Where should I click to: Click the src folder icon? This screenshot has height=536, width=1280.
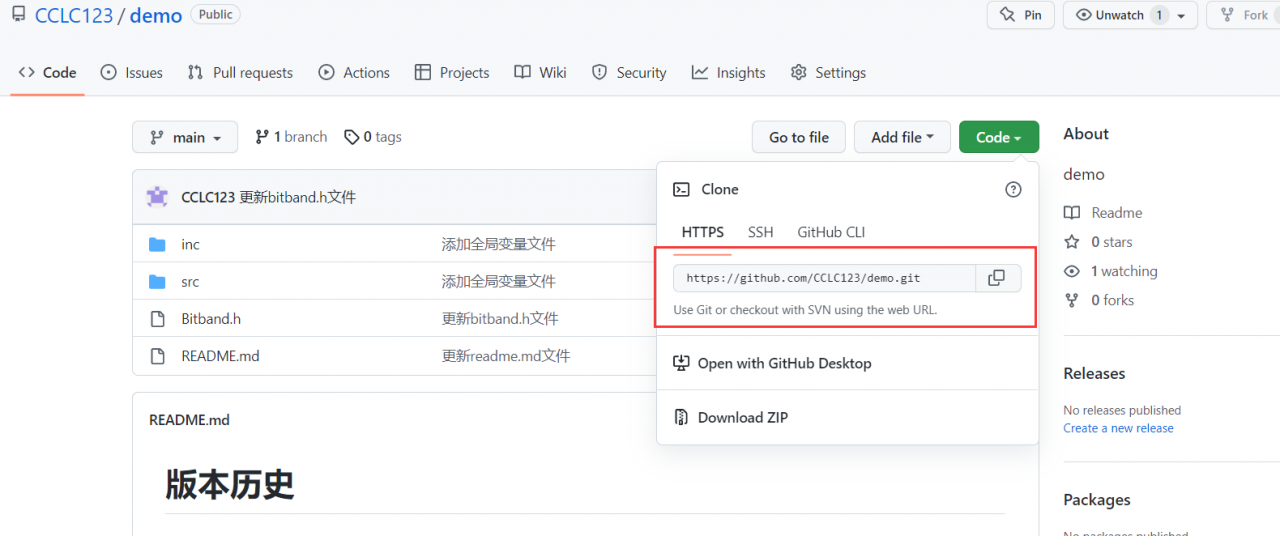[157, 282]
